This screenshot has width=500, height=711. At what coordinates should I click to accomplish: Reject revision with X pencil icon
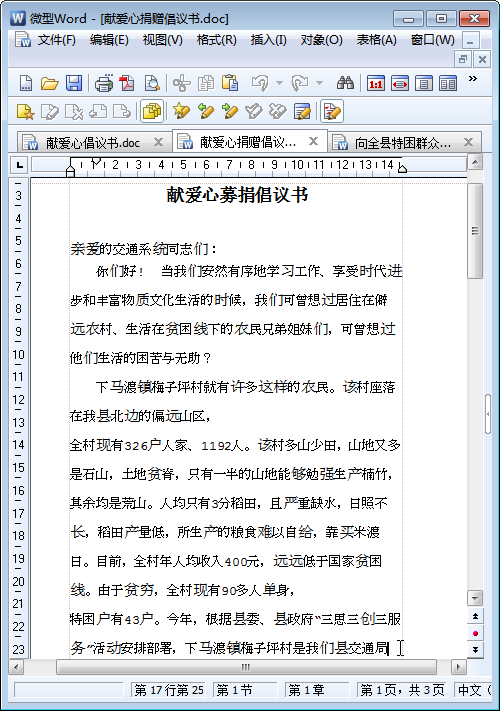[x=278, y=112]
